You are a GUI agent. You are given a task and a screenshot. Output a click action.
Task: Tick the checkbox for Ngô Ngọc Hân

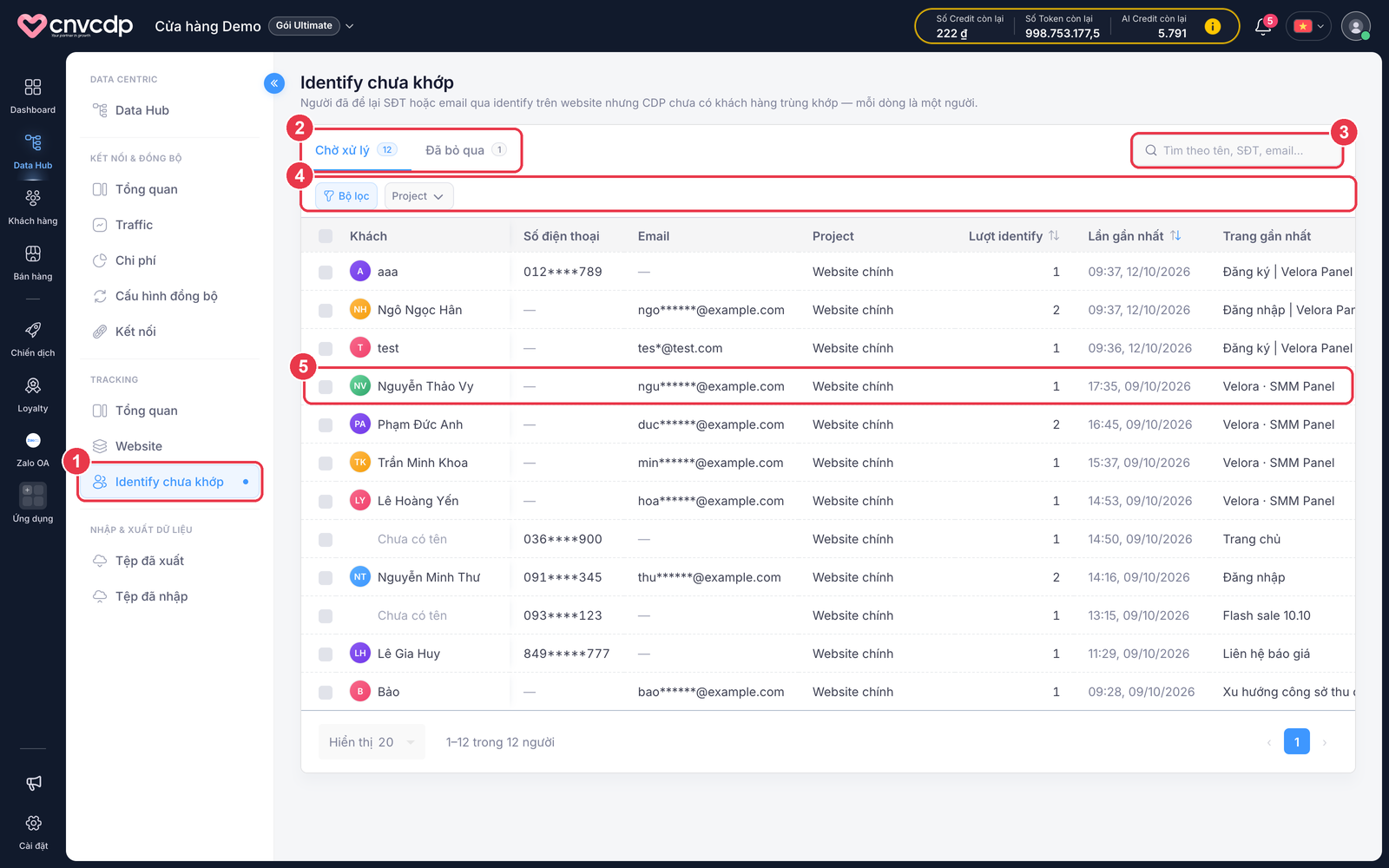coord(326,311)
